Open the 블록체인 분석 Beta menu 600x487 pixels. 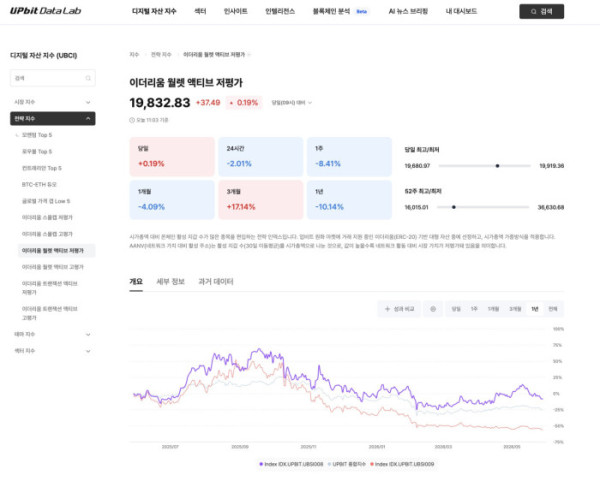tap(340, 11)
